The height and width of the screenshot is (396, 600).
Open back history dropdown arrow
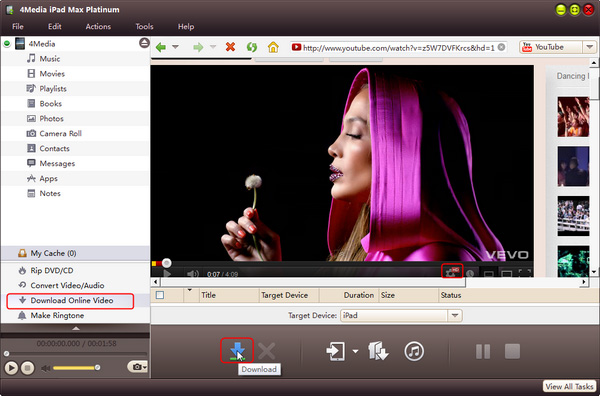pyautogui.click(x=175, y=47)
